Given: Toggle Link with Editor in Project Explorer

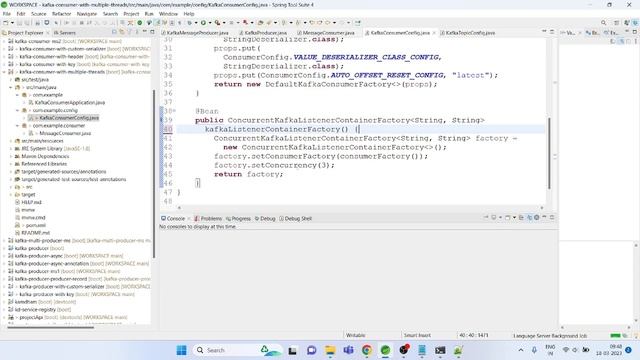Looking at the screenshot, I should (122, 32).
